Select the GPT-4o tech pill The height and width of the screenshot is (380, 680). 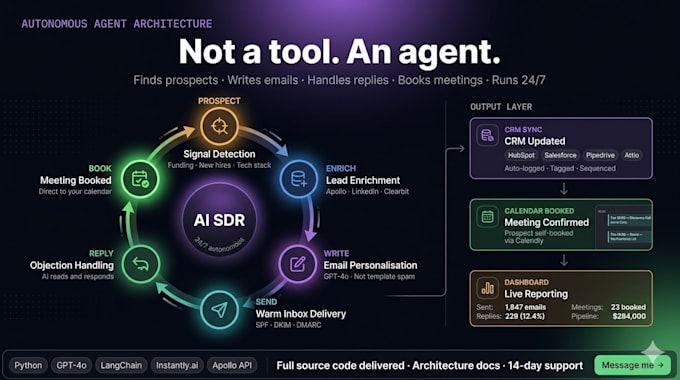pyautogui.click(x=71, y=365)
